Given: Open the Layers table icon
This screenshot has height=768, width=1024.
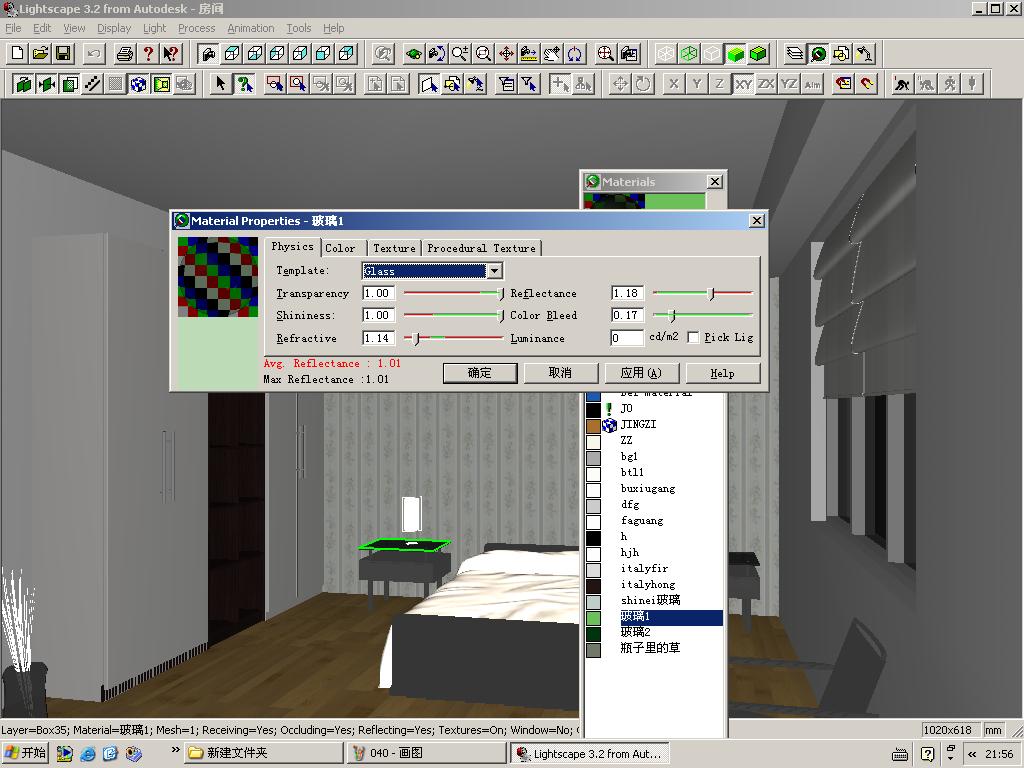Looking at the screenshot, I should click(x=795, y=53).
